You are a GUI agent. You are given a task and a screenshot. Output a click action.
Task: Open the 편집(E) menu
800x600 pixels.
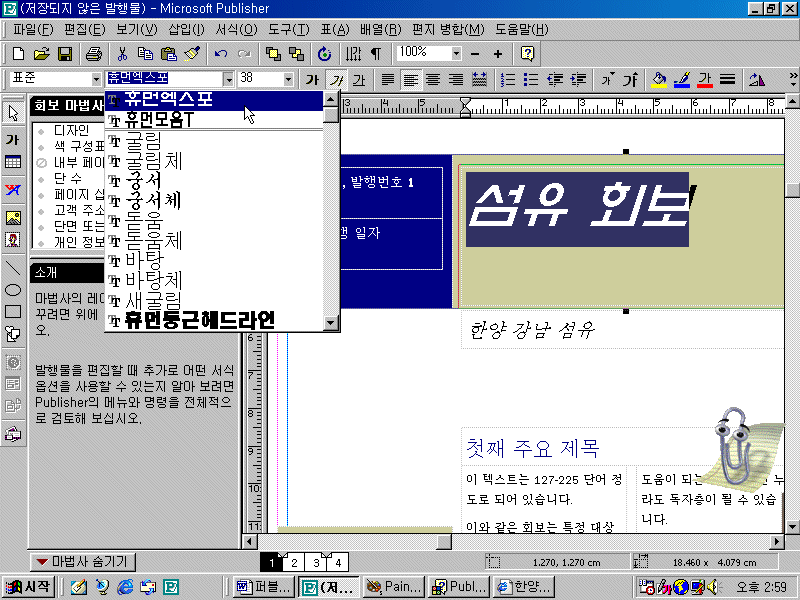85,30
